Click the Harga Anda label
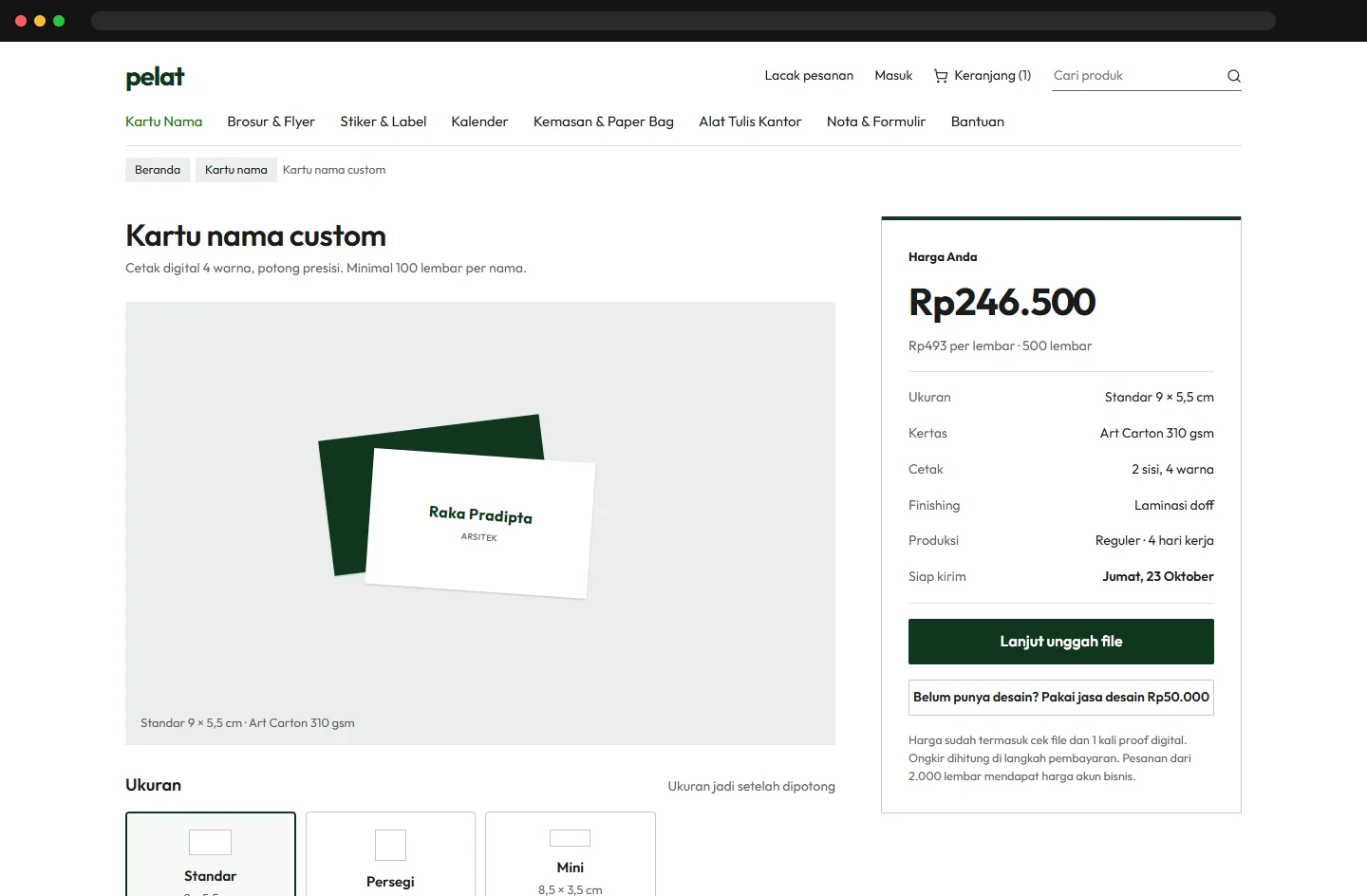1367x896 pixels. tap(943, 256)
